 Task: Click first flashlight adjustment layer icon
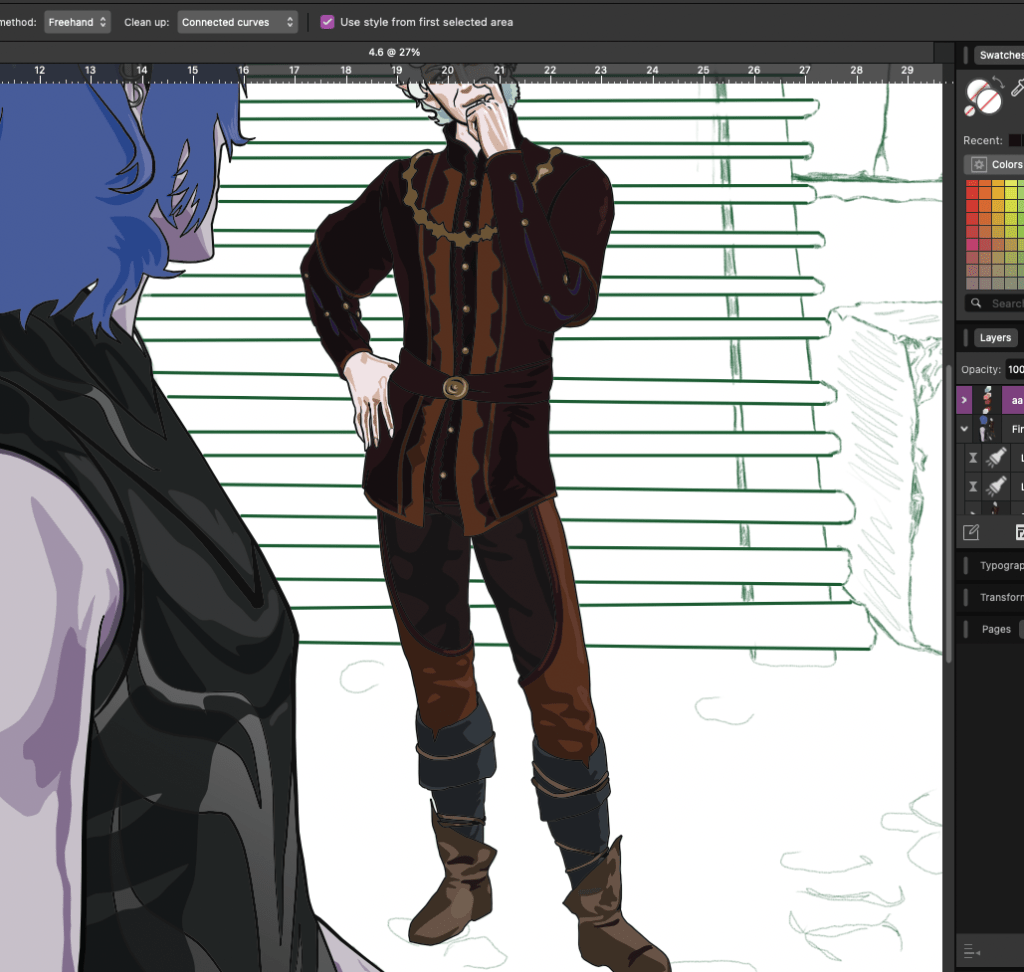pyautogui.click(x=996, y=457)
